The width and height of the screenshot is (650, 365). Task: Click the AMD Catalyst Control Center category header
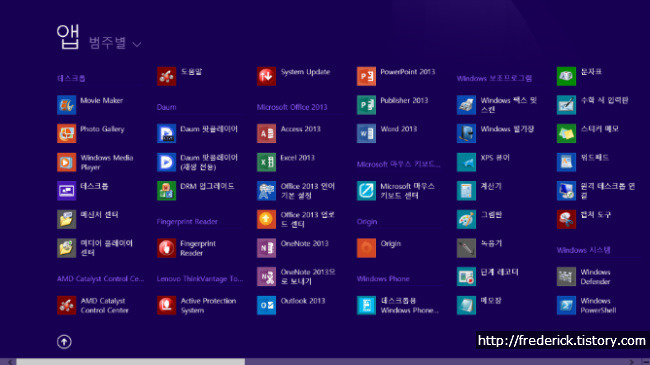[x=100, y=279]
